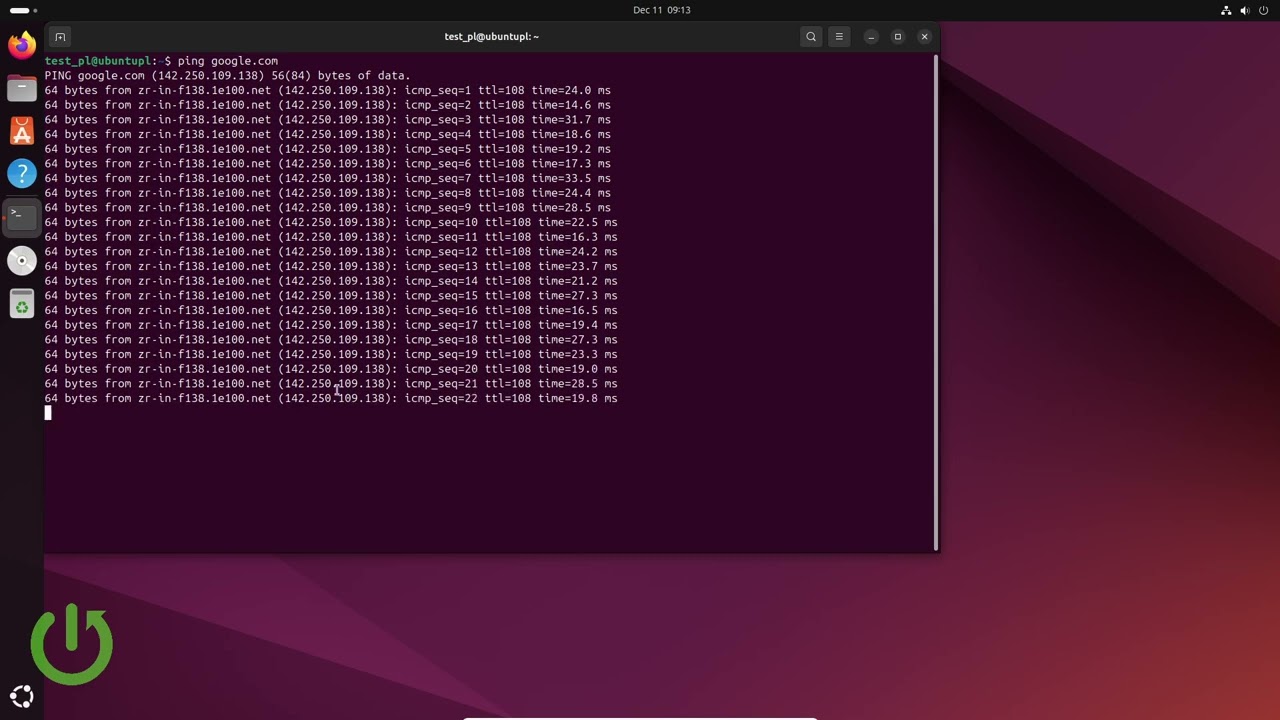
Task: Launch App Center from the dock
Action: pyautogui.click(x=21, y=131)
